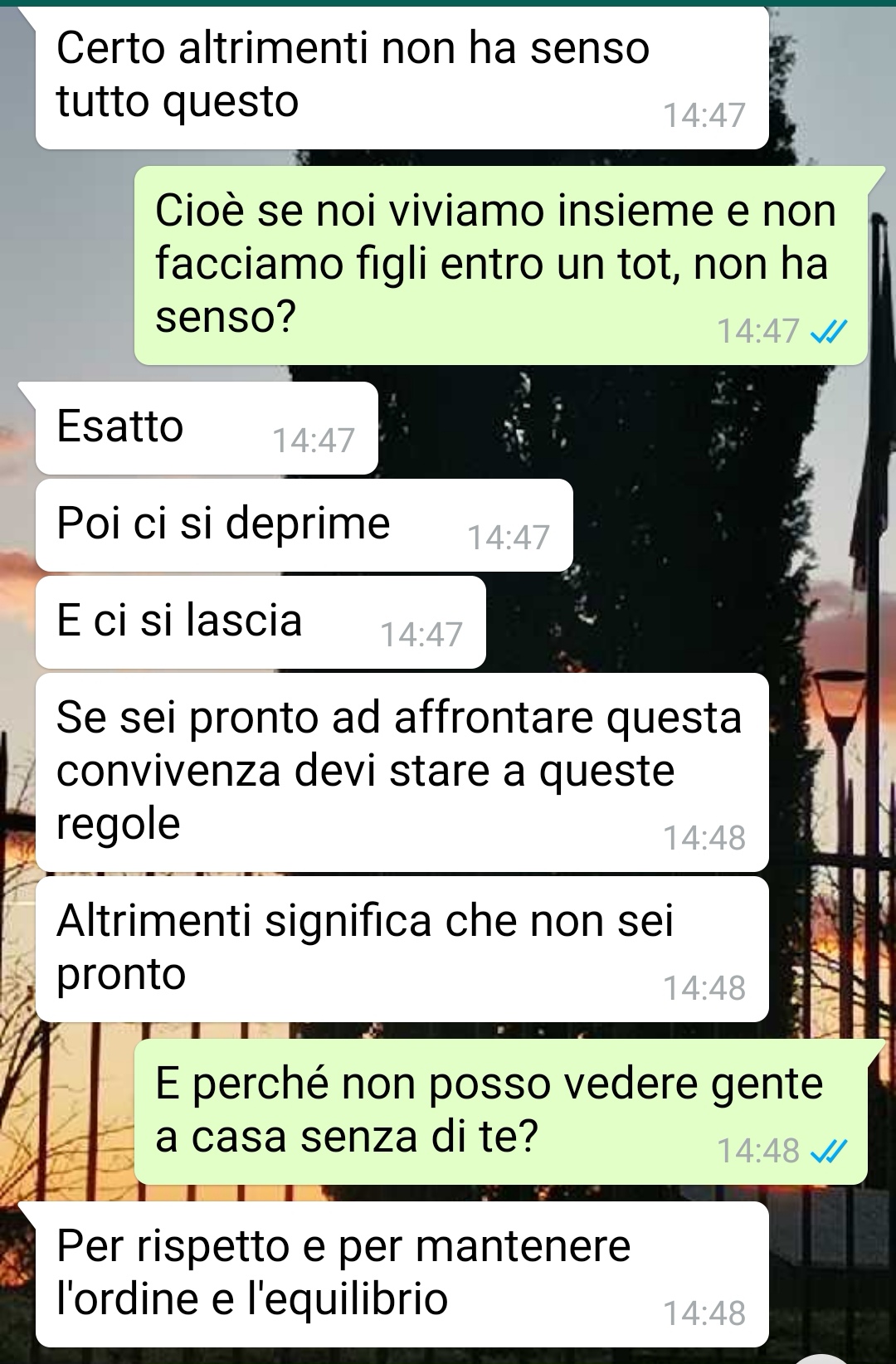Tap the 'Poi ci si deprime' message
Screen dimensions: 896x1364
(x=304, y=525)
